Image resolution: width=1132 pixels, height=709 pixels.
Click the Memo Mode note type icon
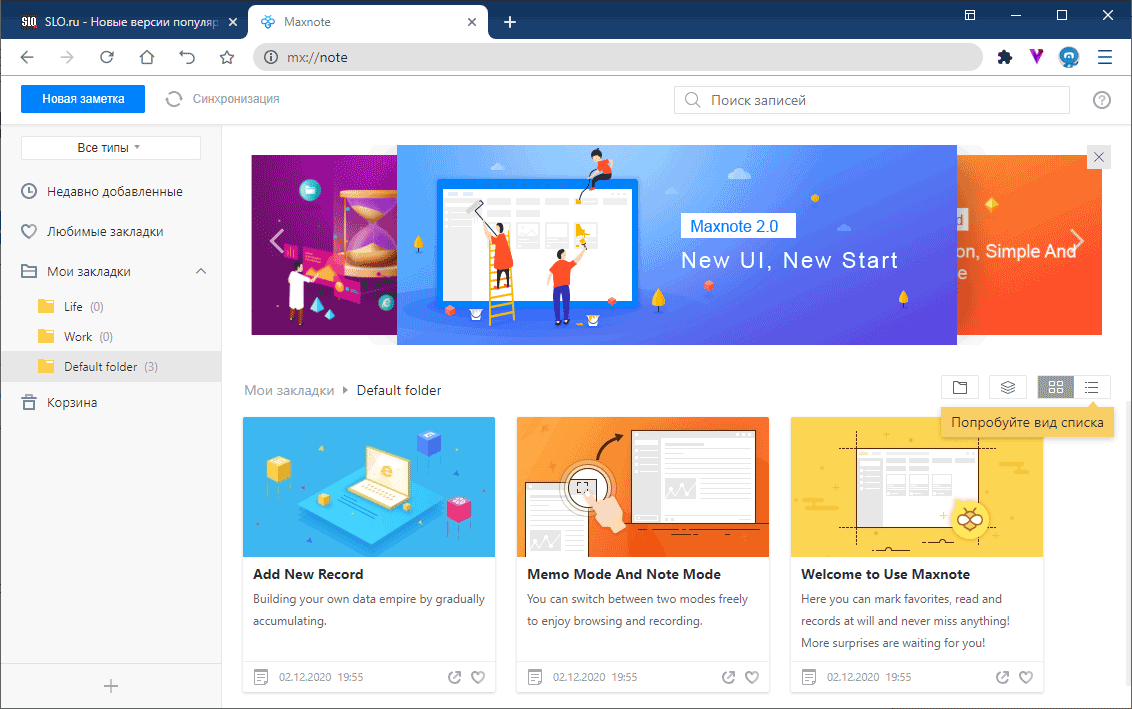pos(535,677)
